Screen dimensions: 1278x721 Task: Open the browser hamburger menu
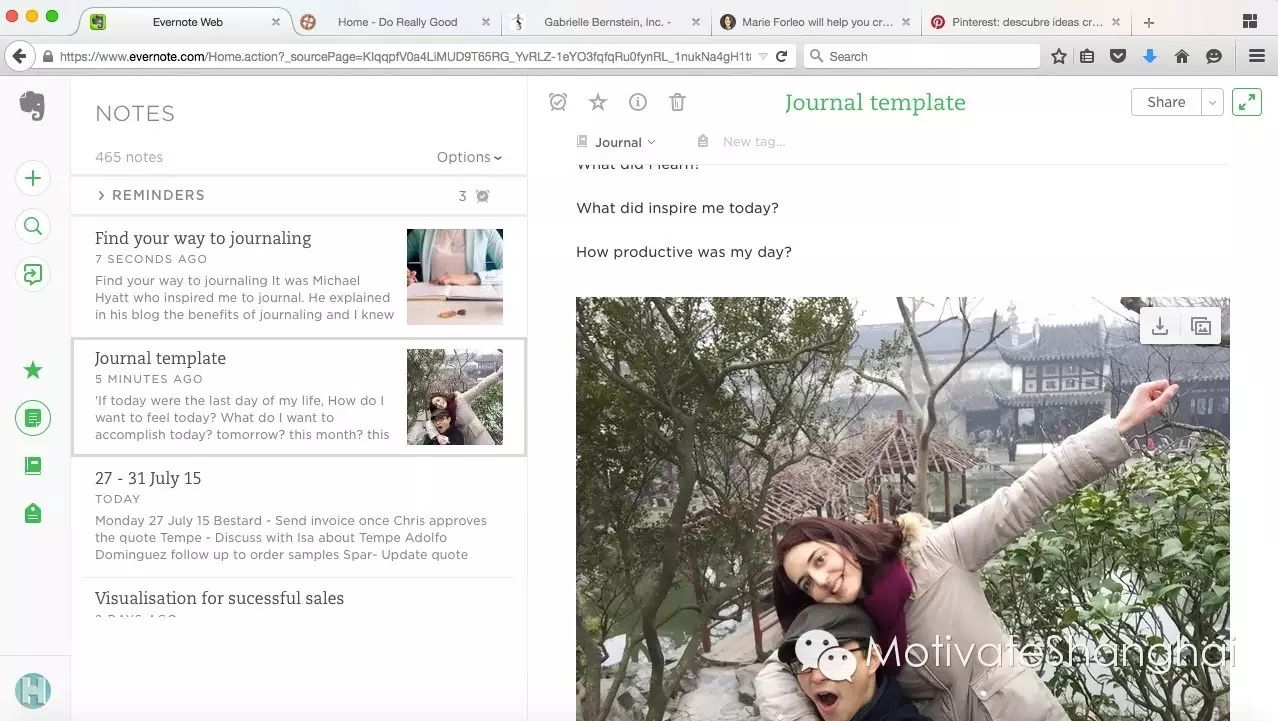coord(1257,57)
